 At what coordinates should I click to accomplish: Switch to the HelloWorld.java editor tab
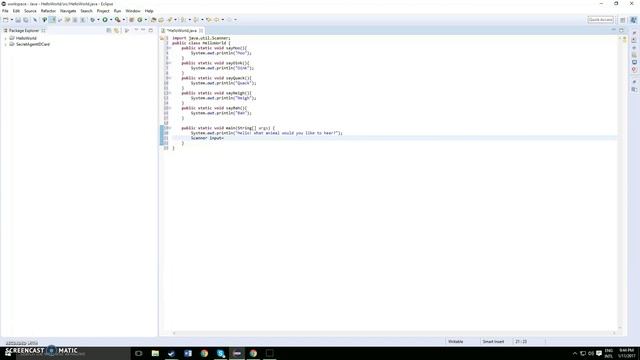[x=182, y=30]
